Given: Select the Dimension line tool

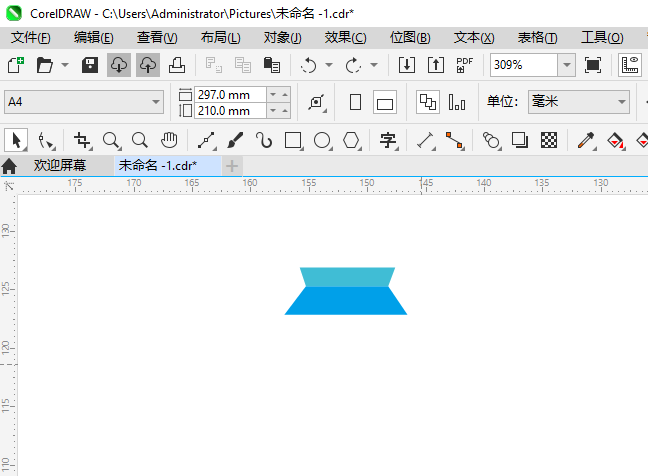Looking at the screenshot, I should [425, 140].
